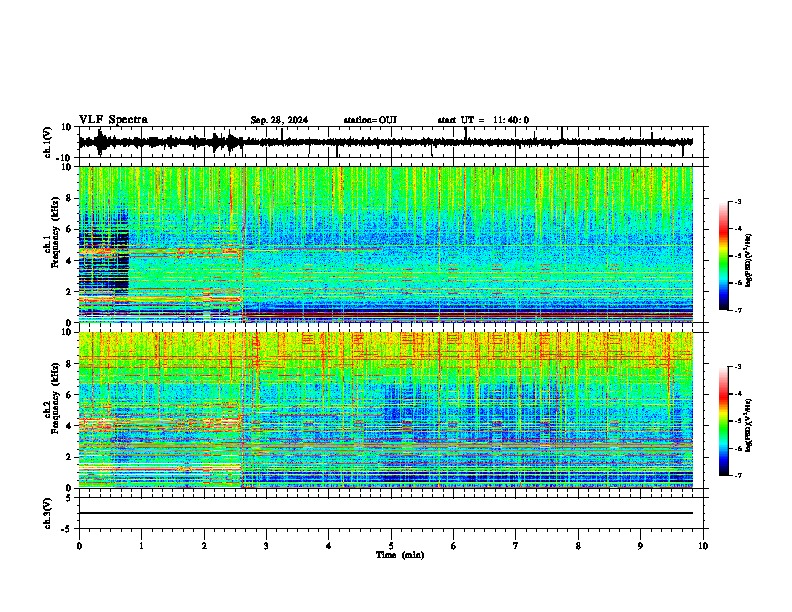Click the ch.2 color bar label "-7"

(737, 476)
